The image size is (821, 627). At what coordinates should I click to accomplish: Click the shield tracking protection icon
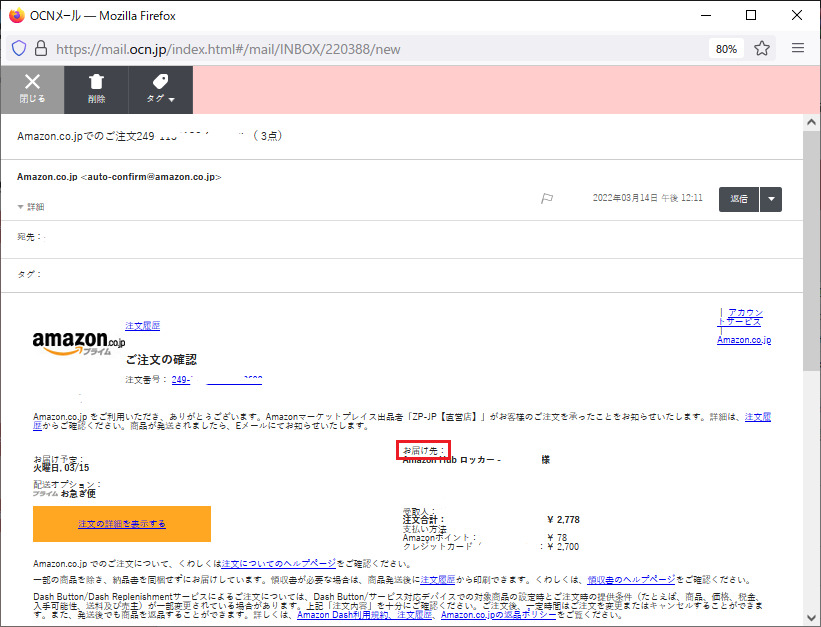click(18, 48)
